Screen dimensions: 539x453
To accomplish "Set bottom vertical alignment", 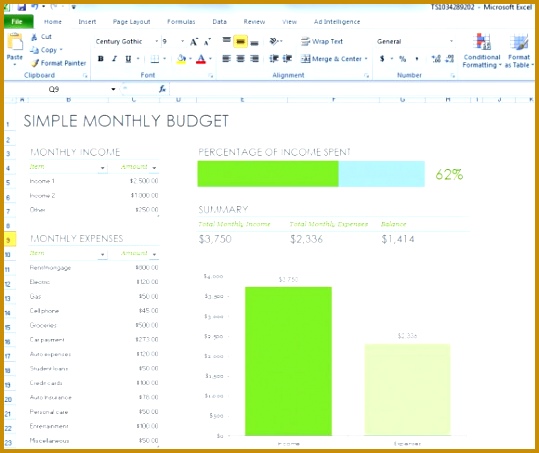I will click(254, 42).
